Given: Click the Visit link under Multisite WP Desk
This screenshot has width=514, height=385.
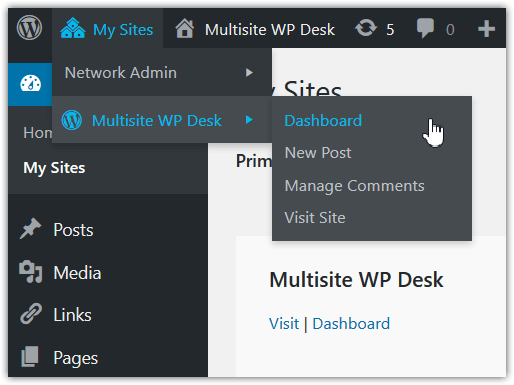Looking at the screenshot, I should click(x=284, y=324).
